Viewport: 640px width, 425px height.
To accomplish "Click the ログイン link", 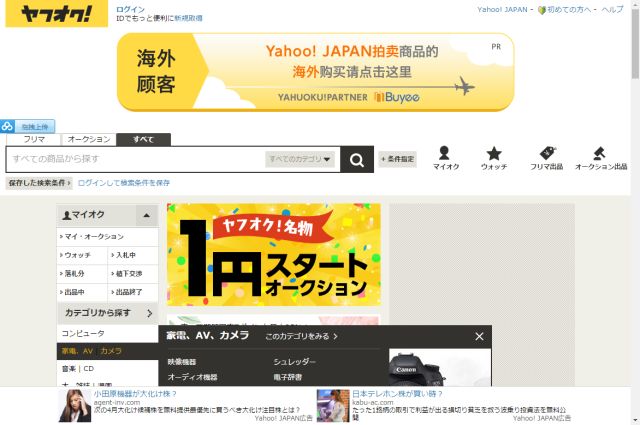I will click(130, 8).
